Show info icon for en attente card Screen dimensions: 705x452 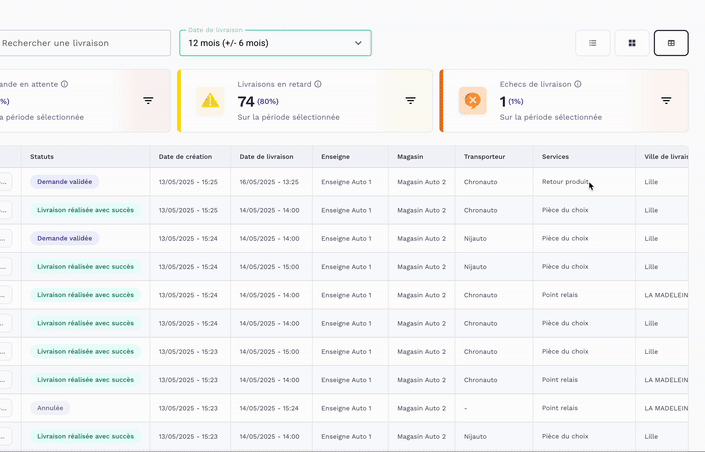click(x=64, y=84)
